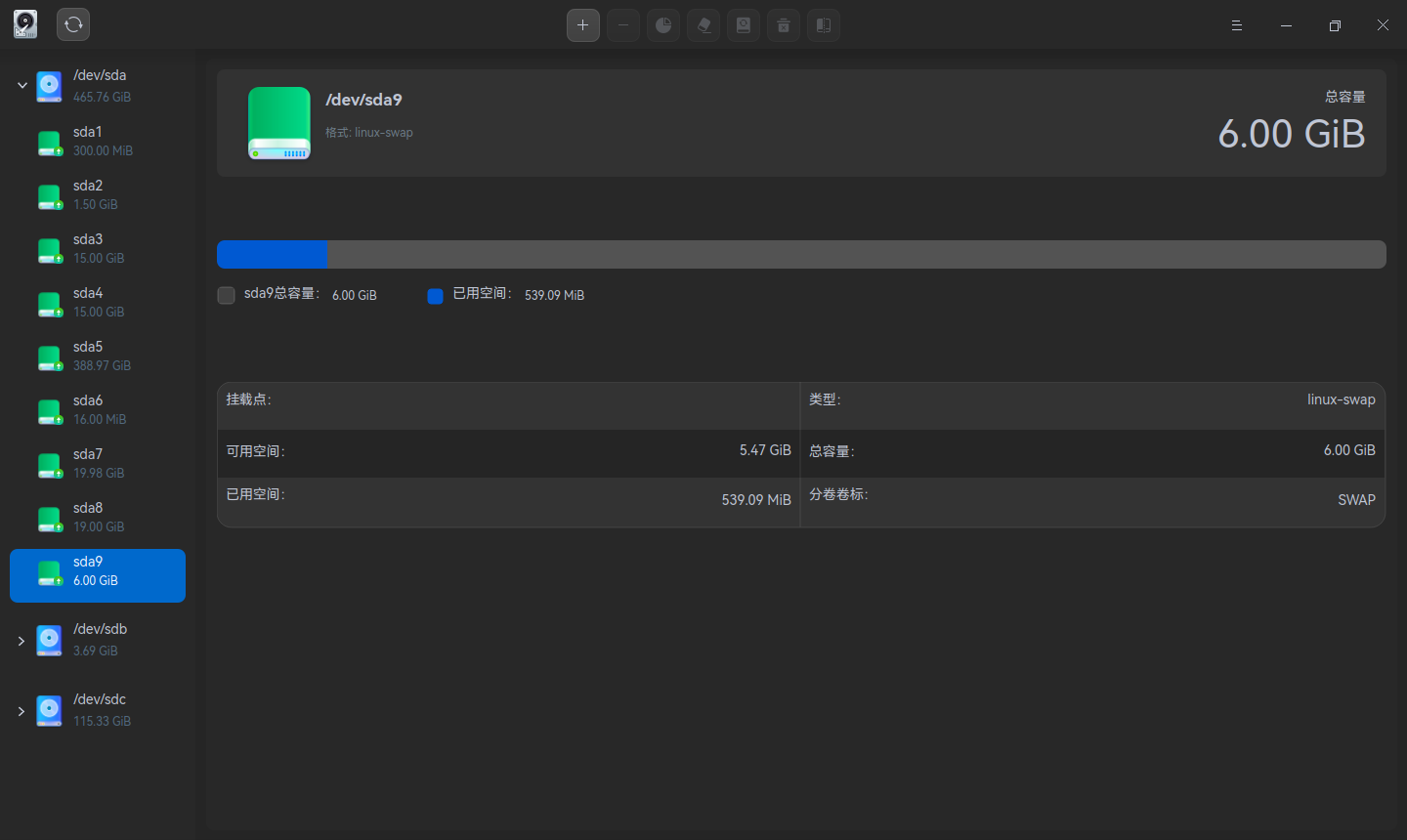Click the disk format icon in the toolbar

pos(744,24)
